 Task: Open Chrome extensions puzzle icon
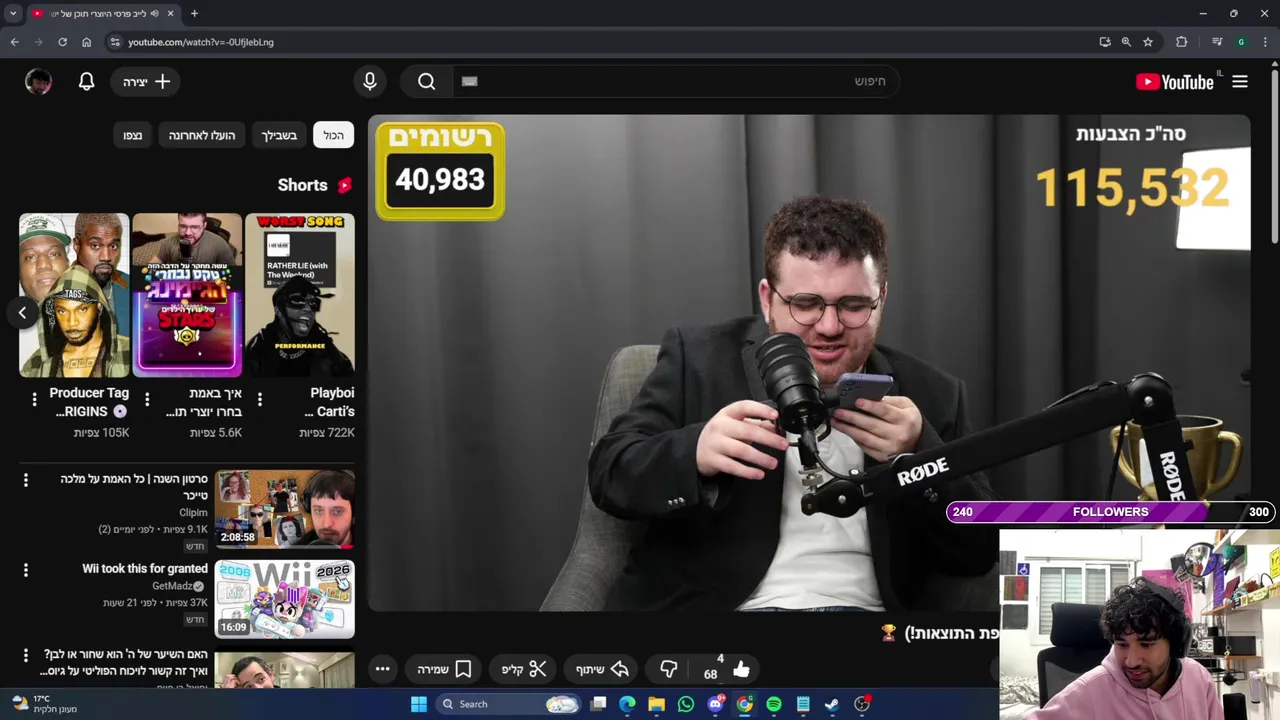pyautogui.click(x=1182, y=42)
